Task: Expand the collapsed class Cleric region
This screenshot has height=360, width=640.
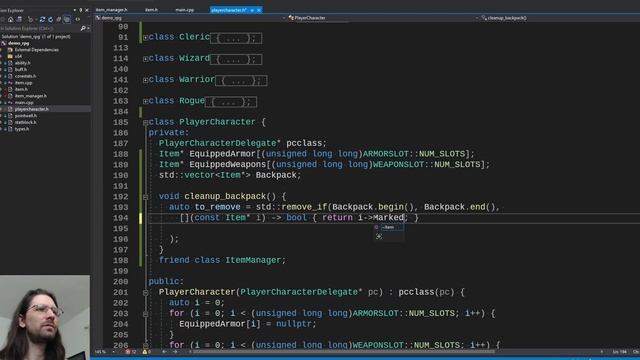Action: pyautogui.click(x=145, y=38)
